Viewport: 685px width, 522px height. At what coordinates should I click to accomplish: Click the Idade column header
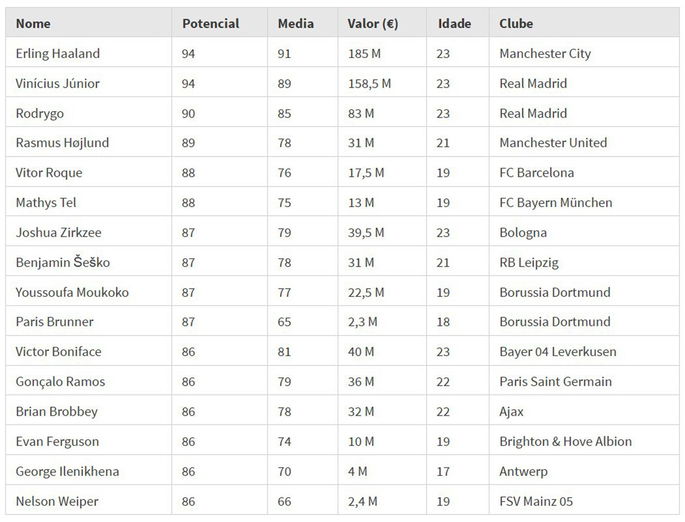coord(453,23)
